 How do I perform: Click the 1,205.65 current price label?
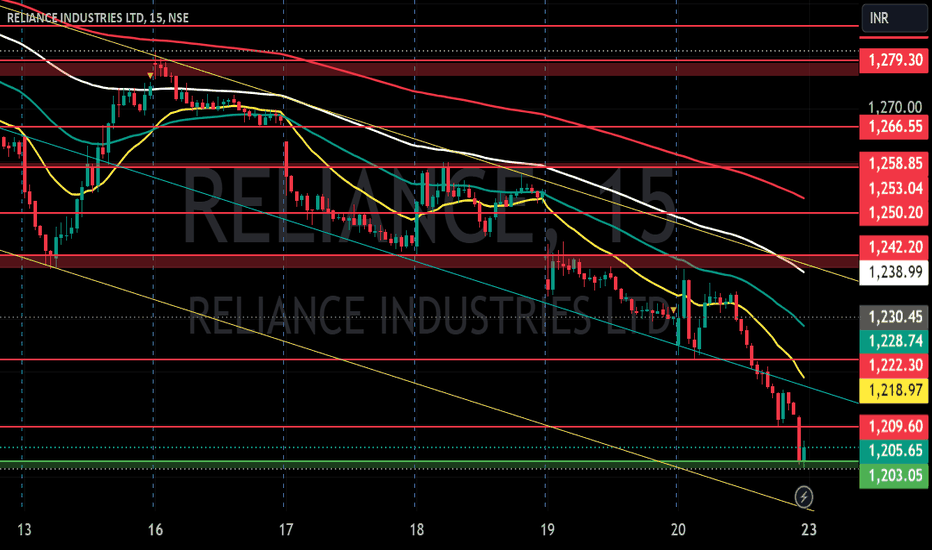[x=895, y=450]
